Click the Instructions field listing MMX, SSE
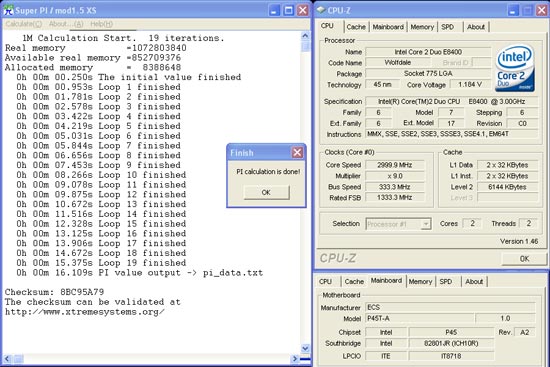 [x=451, y=134]
